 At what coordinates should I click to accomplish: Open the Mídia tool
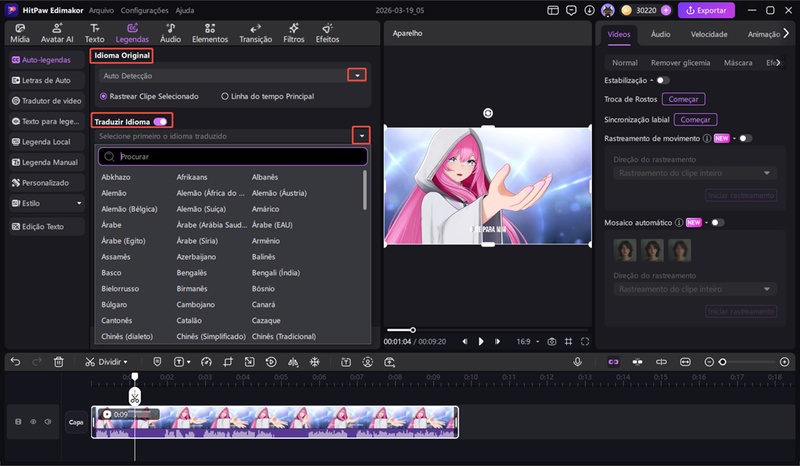[20, 33]
